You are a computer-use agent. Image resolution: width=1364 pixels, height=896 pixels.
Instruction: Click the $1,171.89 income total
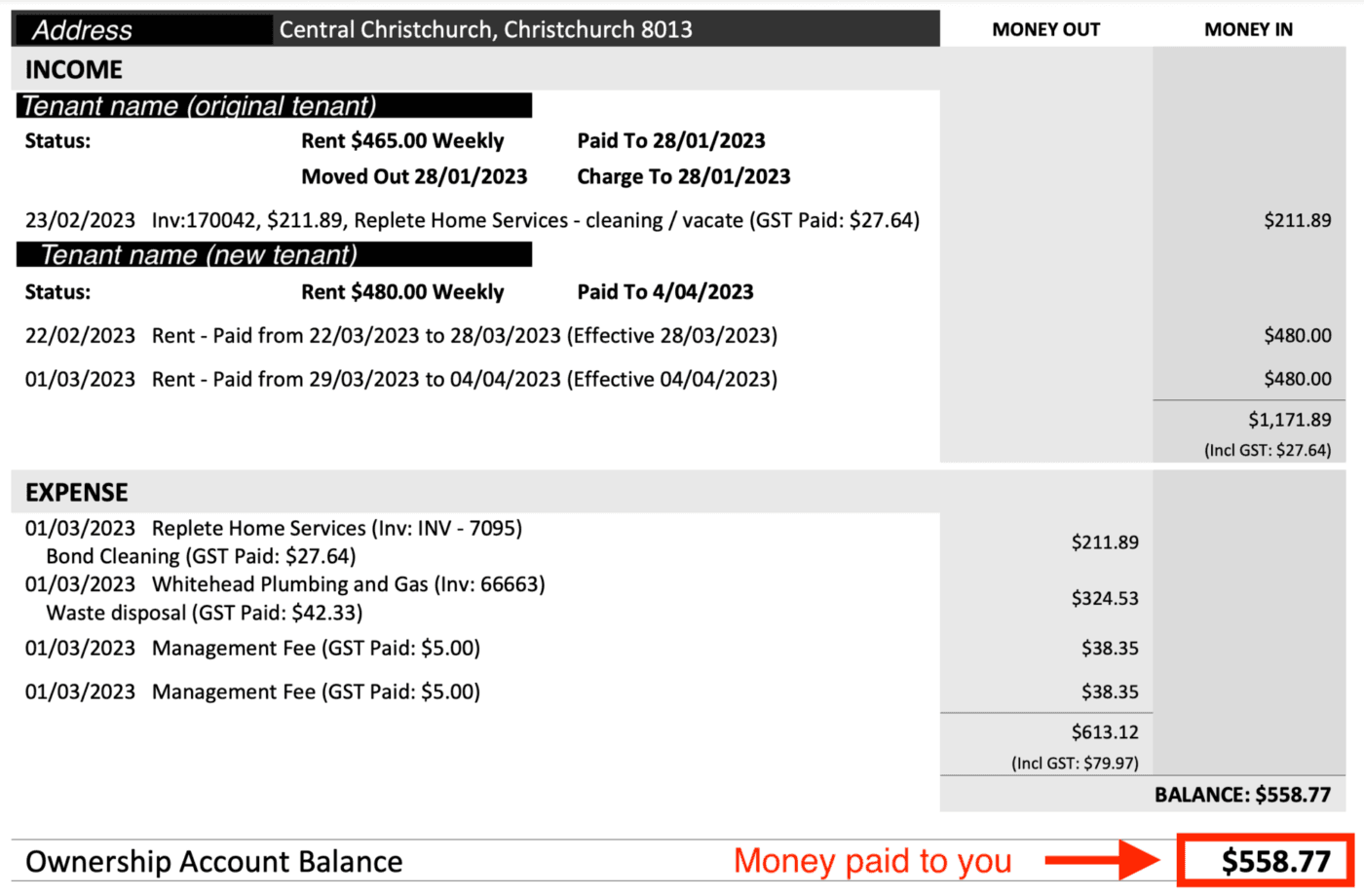pyautogui.click(x=1289, y=420)
